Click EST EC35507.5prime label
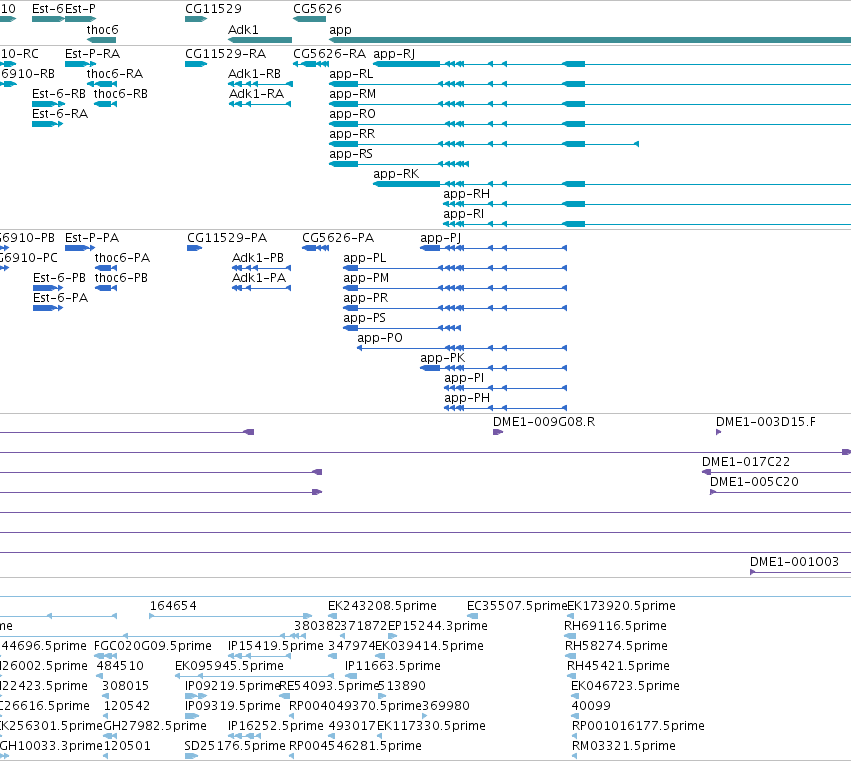 [517, 606]
